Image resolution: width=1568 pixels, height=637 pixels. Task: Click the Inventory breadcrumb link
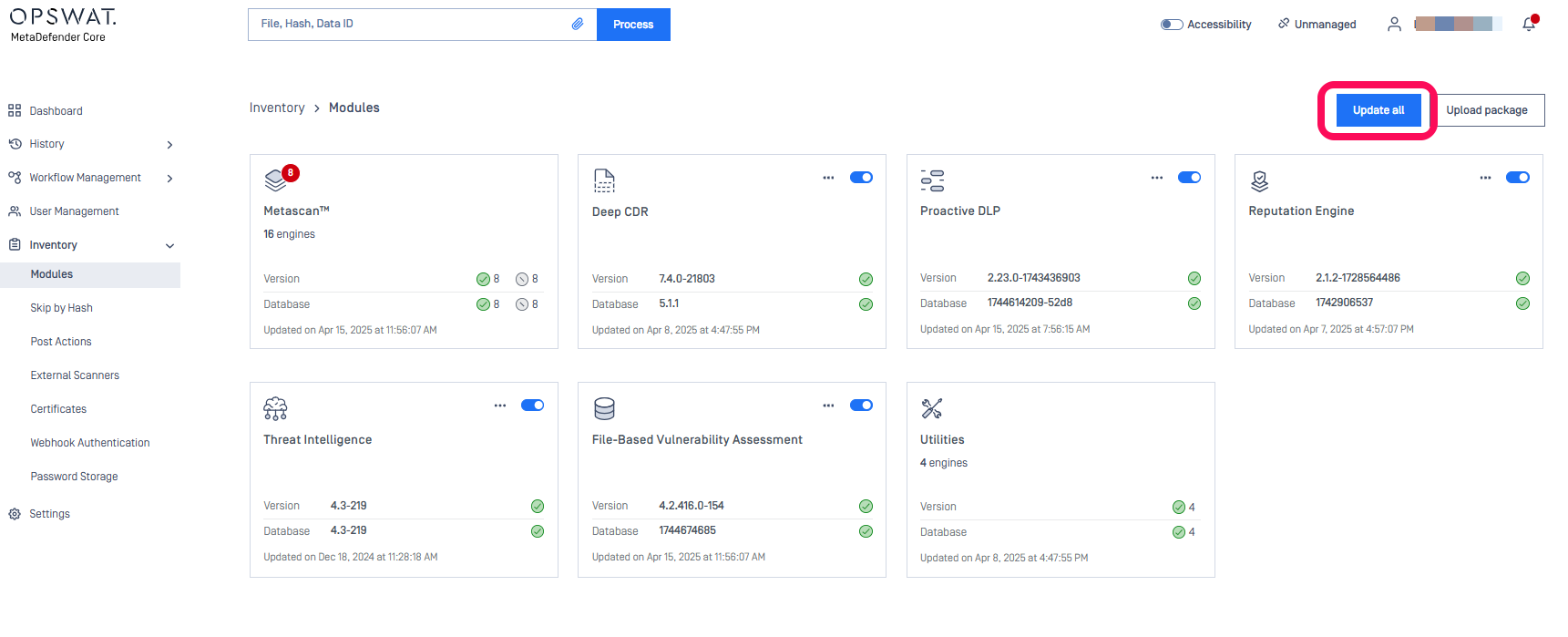(277, 108)
